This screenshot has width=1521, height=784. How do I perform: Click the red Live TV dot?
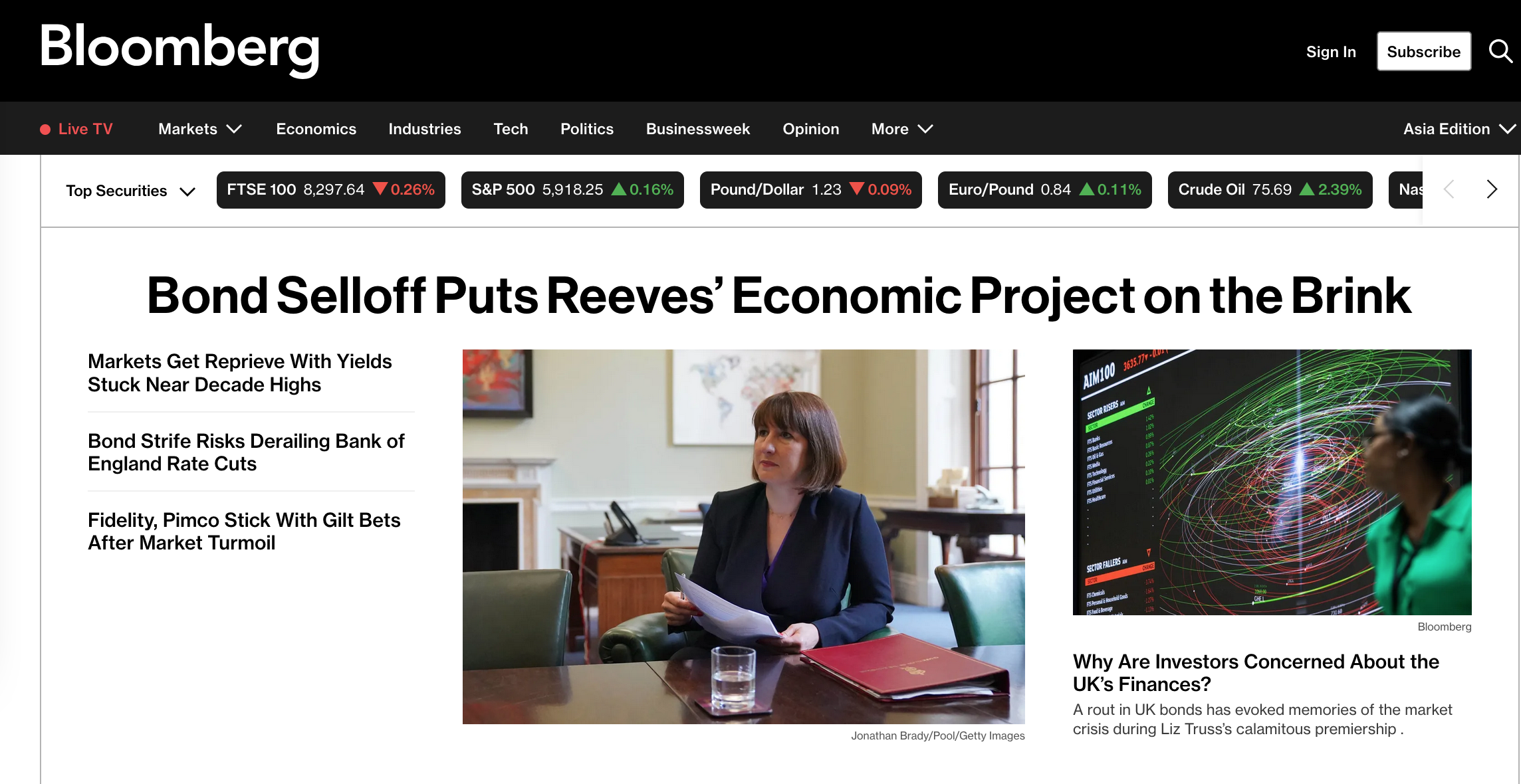point(45,130)
